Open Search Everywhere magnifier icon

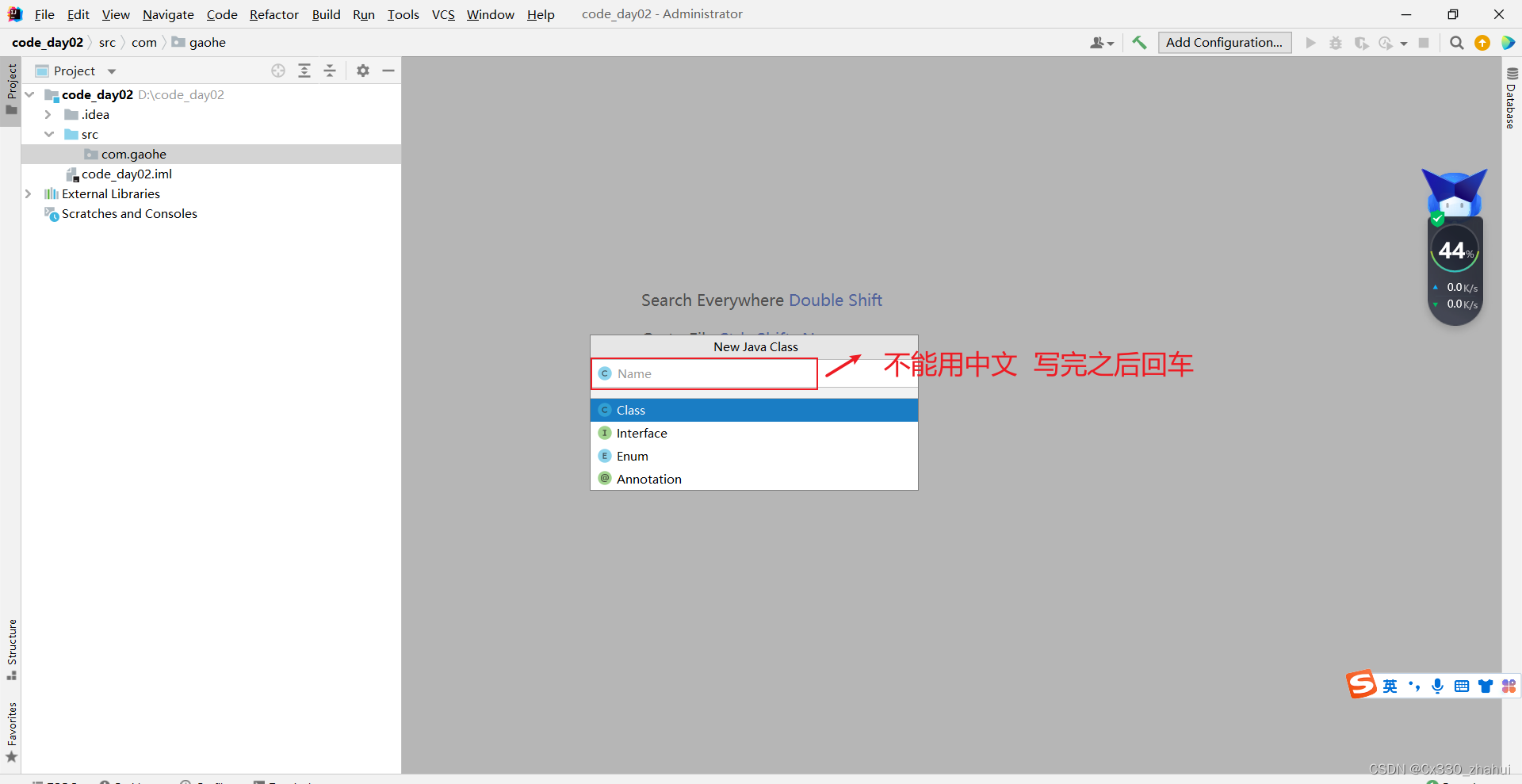coord(1457,43)
